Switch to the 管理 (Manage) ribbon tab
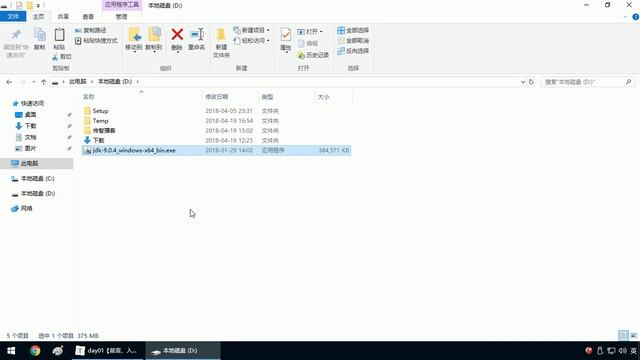Screen dimensions: 640x360 (121, 16)
